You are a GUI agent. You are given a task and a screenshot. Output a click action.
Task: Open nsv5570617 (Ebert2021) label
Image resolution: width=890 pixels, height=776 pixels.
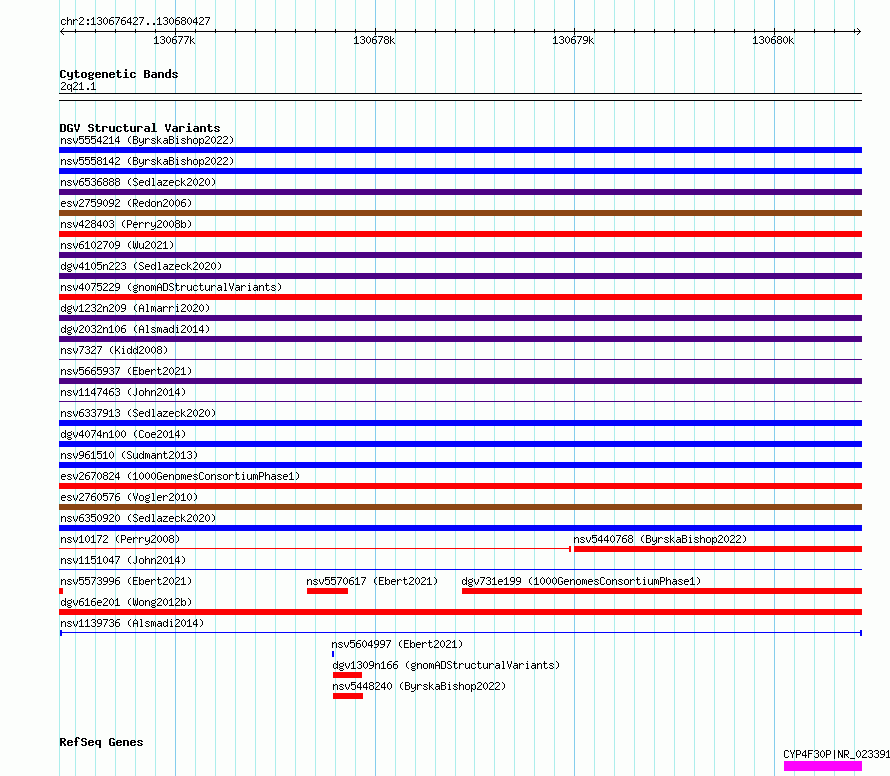coord(372,581)
